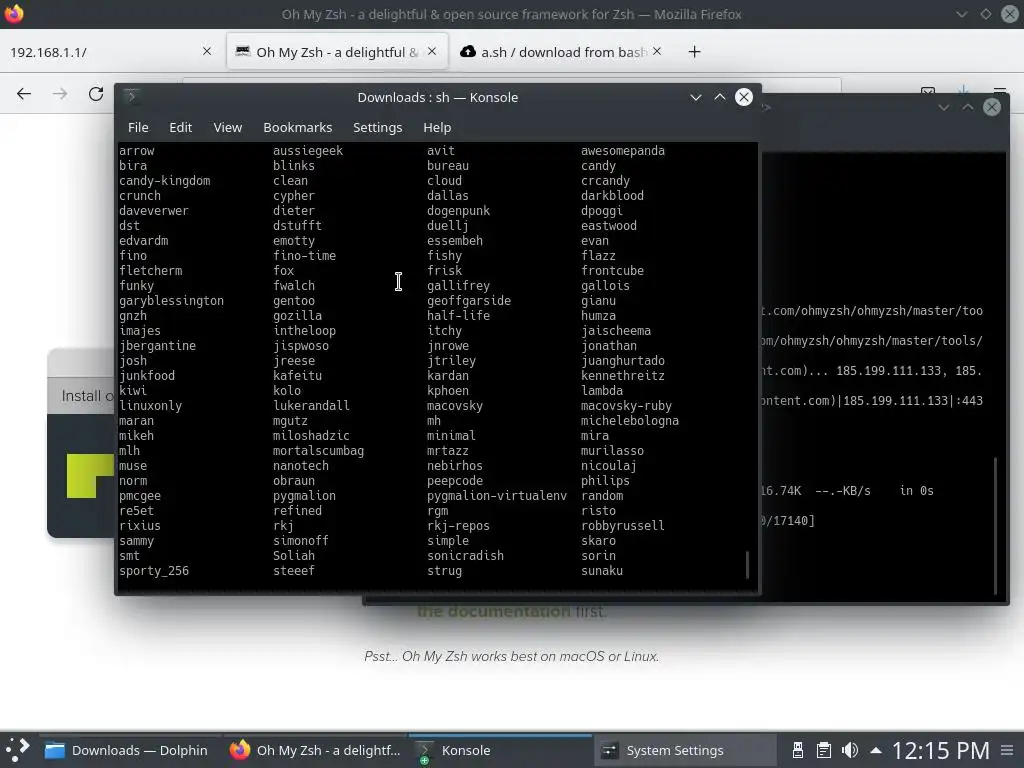
Task: Click 'kennethreitz' in terminal list
Action: [622, 376]
